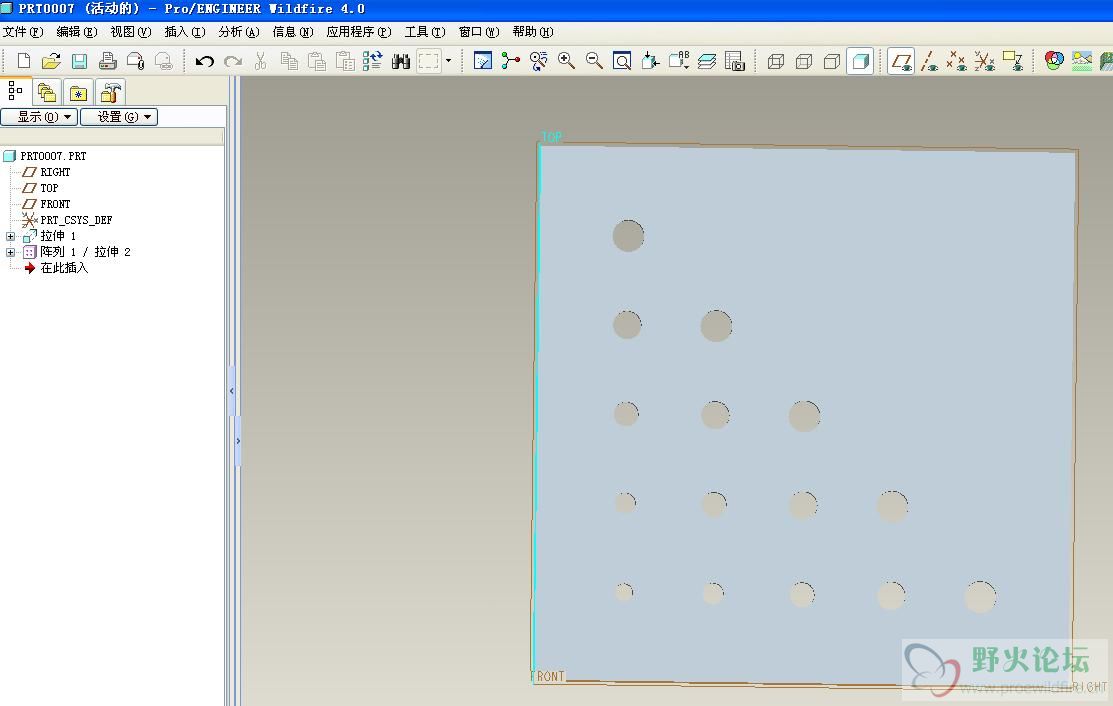This screenshot has width=1113, height=706.
Task: Switch to the Connections hammer tab
Action: click(109, 92)
